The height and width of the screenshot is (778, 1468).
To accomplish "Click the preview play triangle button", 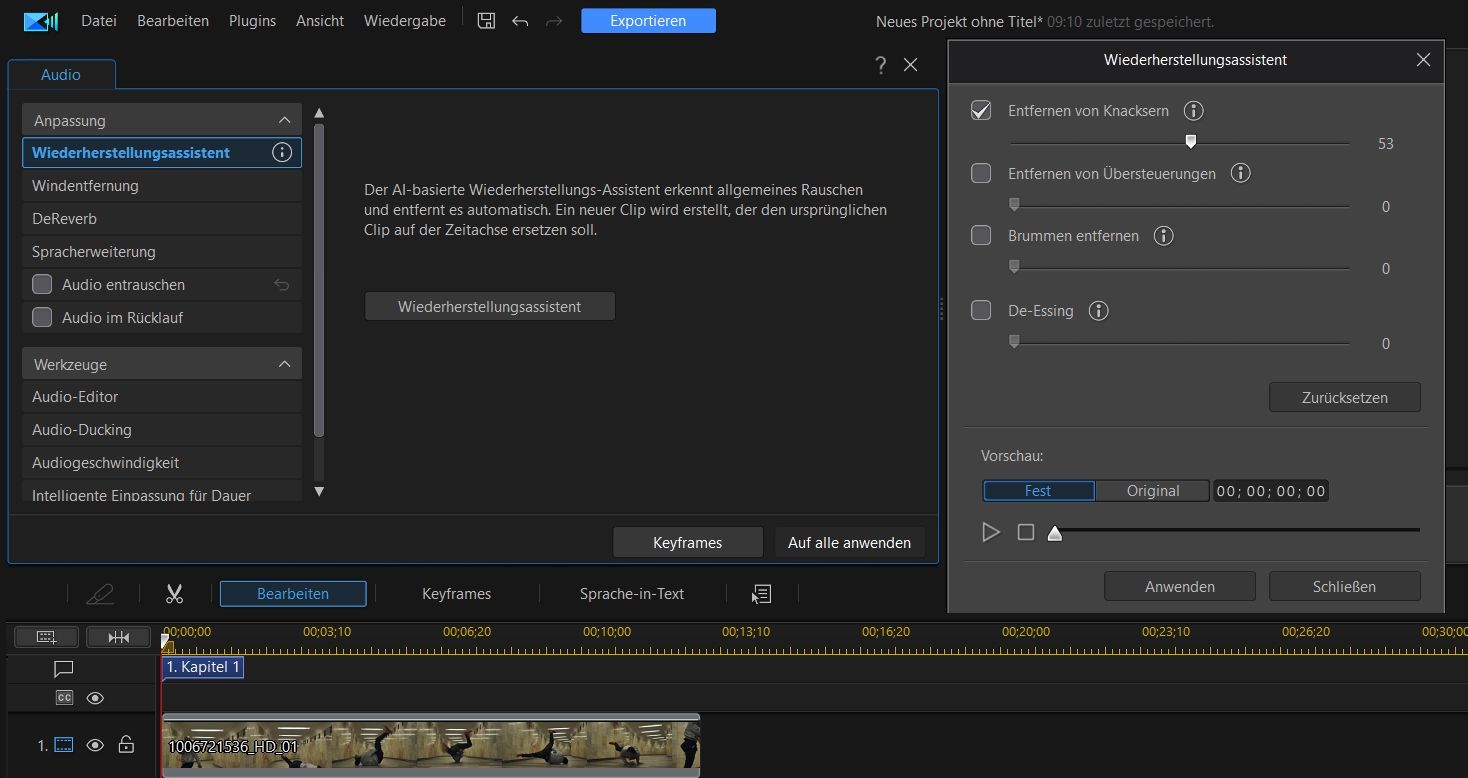I will (991, 532).
